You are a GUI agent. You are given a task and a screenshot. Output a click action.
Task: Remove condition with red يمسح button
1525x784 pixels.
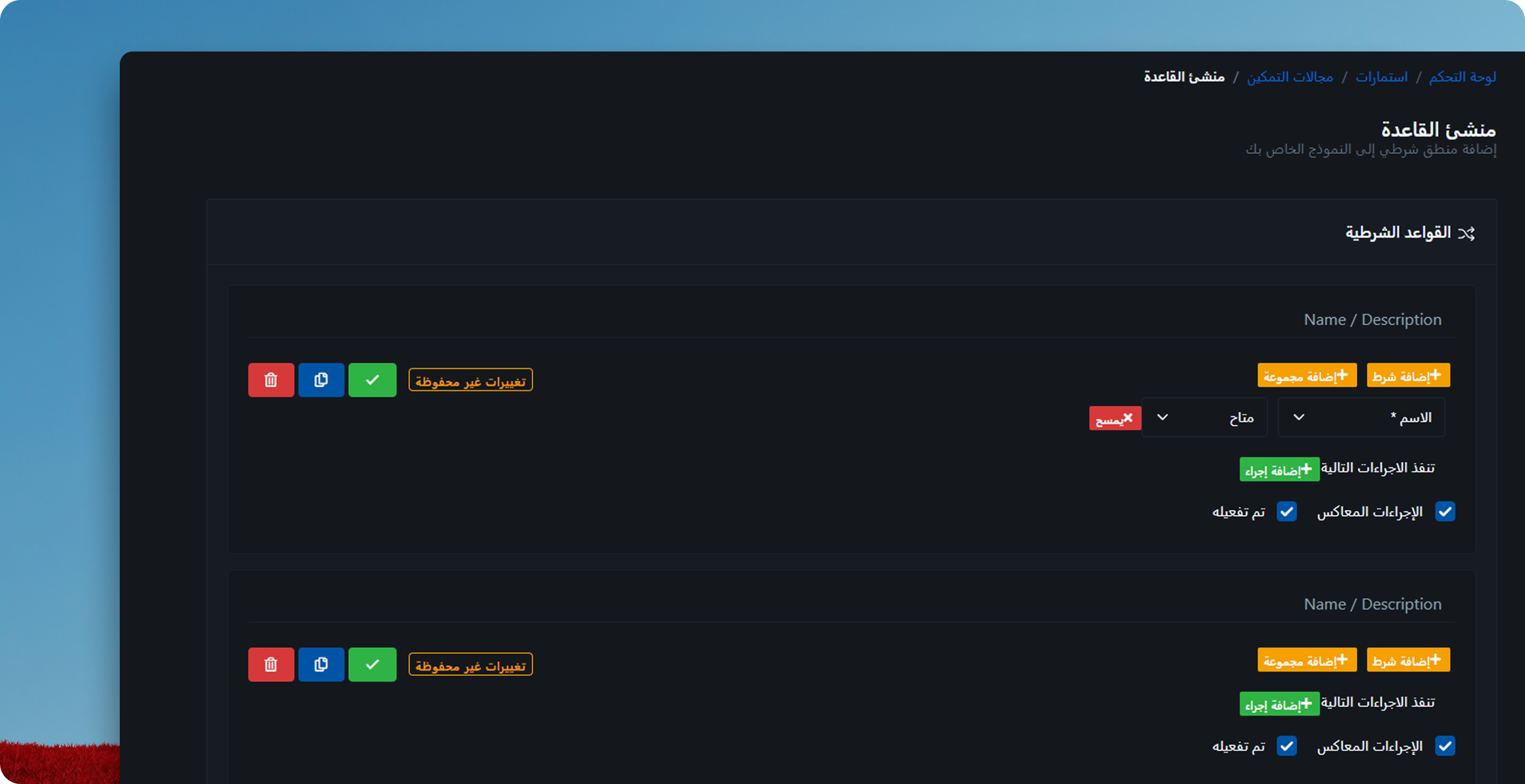[1115, 418]
